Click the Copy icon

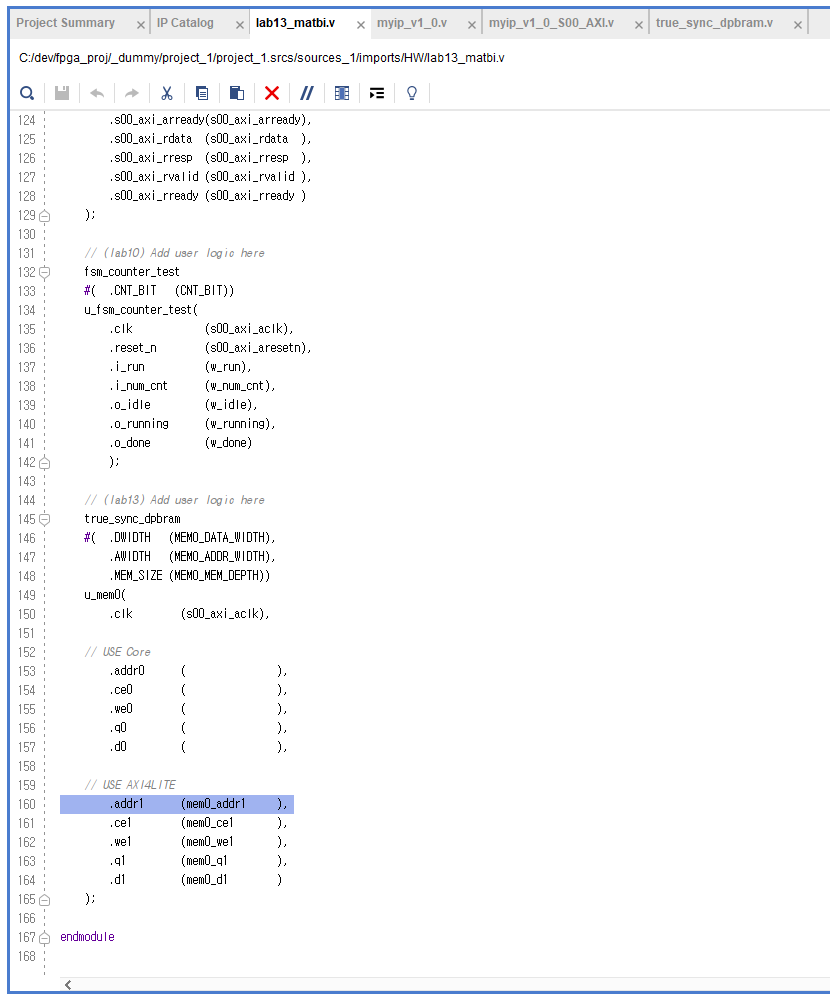coord(202,93)
